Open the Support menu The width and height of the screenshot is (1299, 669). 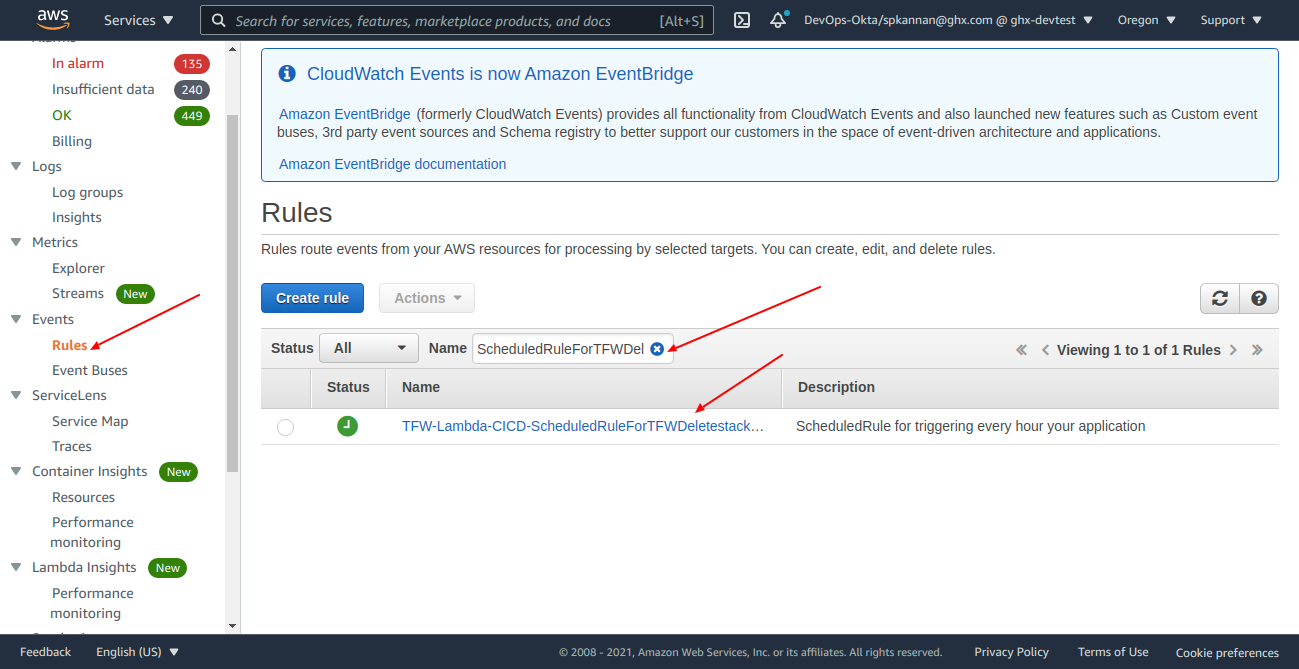coord(1231,20)
